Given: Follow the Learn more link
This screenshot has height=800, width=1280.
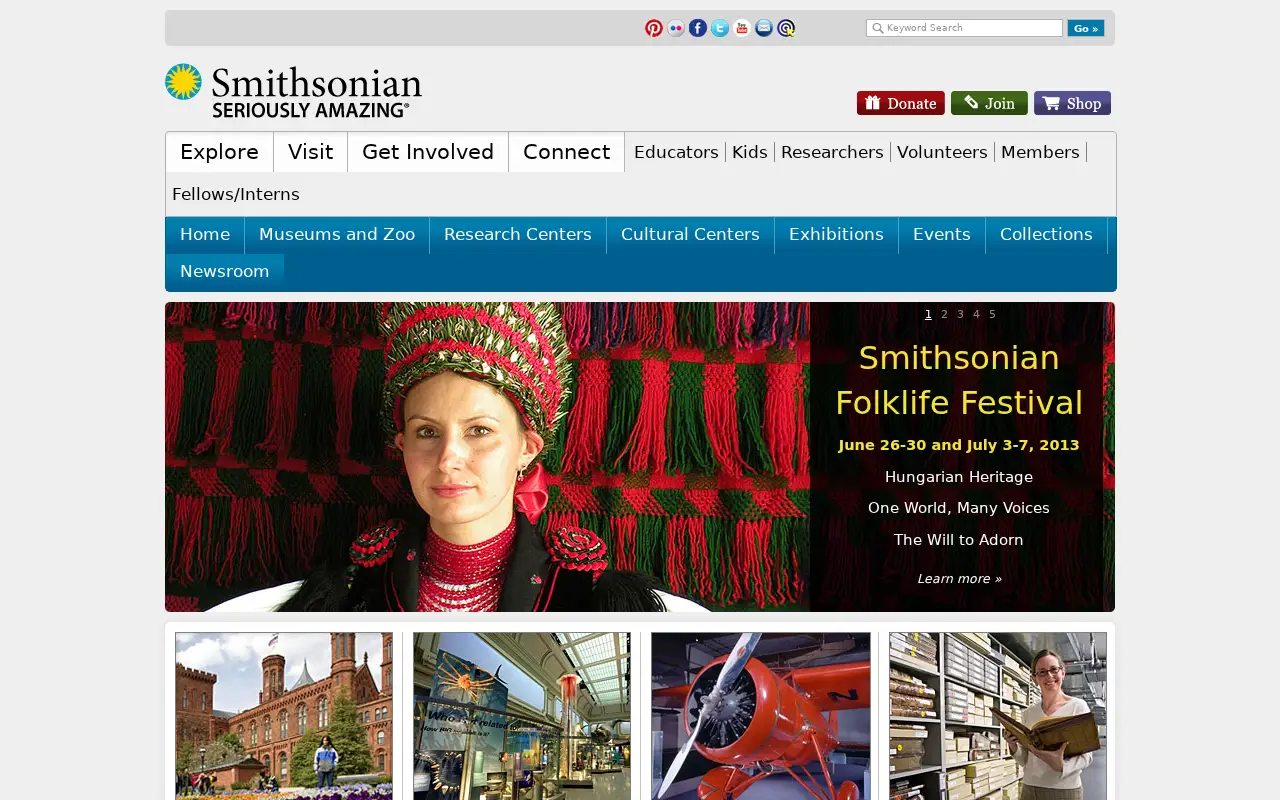Looking at the screenshot, I should [959, 579].
